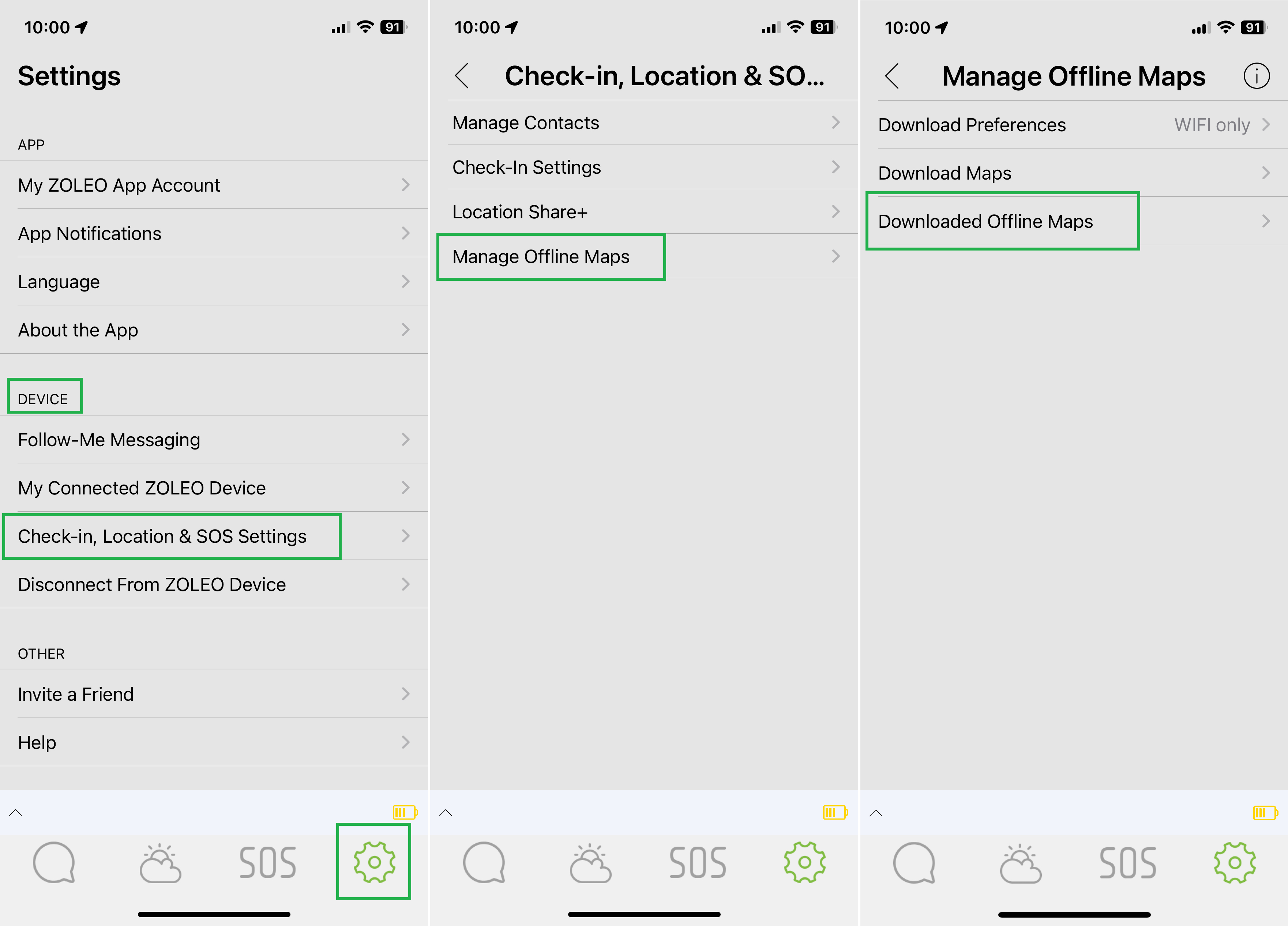Go back from Check-in, Location & SOS screen

tap(462, 75)
